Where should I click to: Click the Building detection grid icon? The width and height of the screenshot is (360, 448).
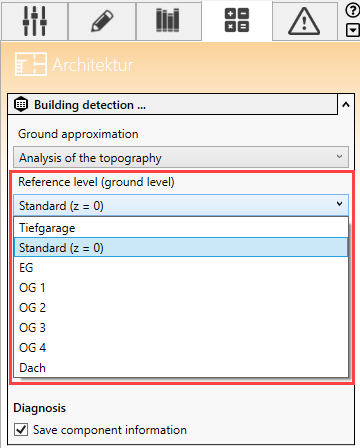point(21,104)
